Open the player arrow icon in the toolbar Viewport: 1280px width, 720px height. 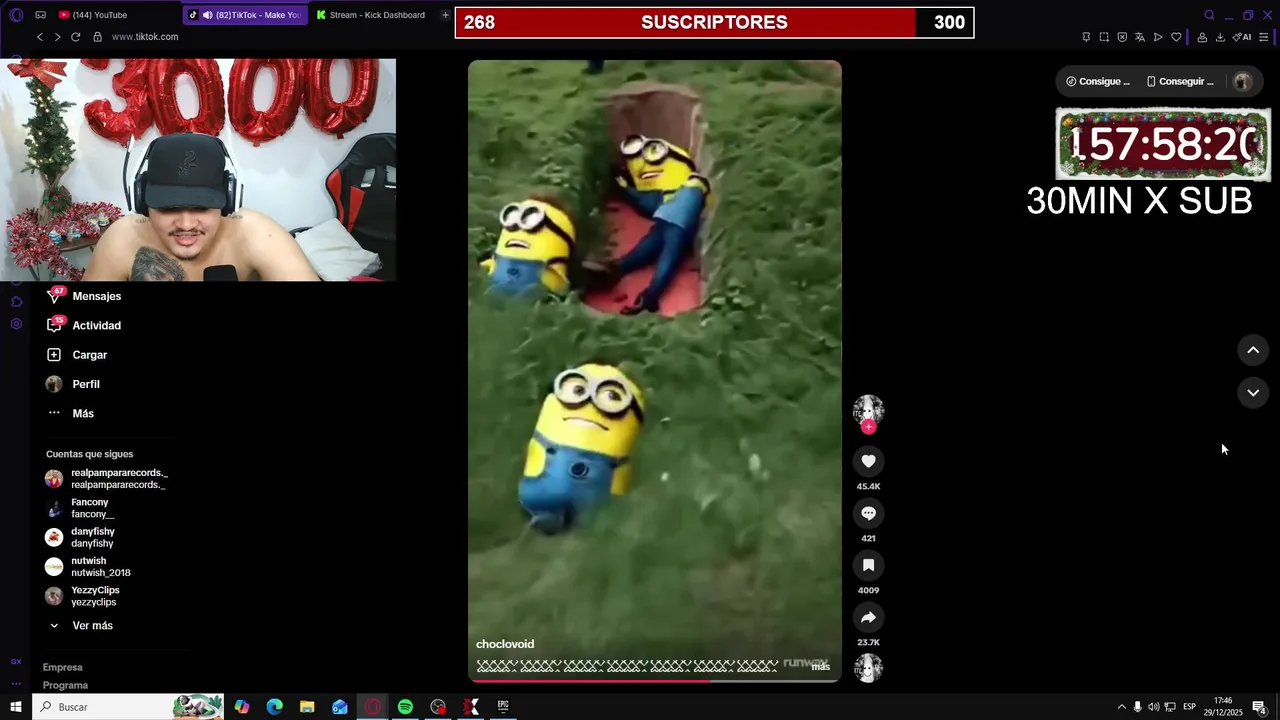pyautogui.click(x=1158, y=37)
